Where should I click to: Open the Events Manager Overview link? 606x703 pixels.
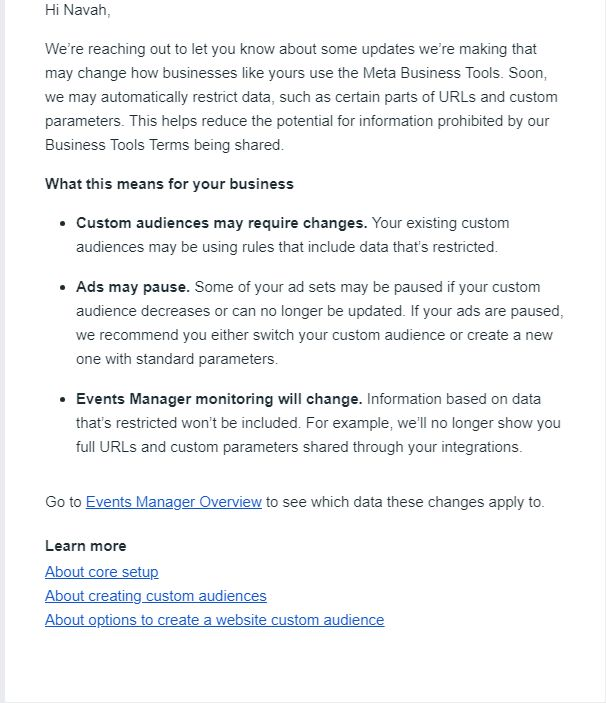[173, 502]
